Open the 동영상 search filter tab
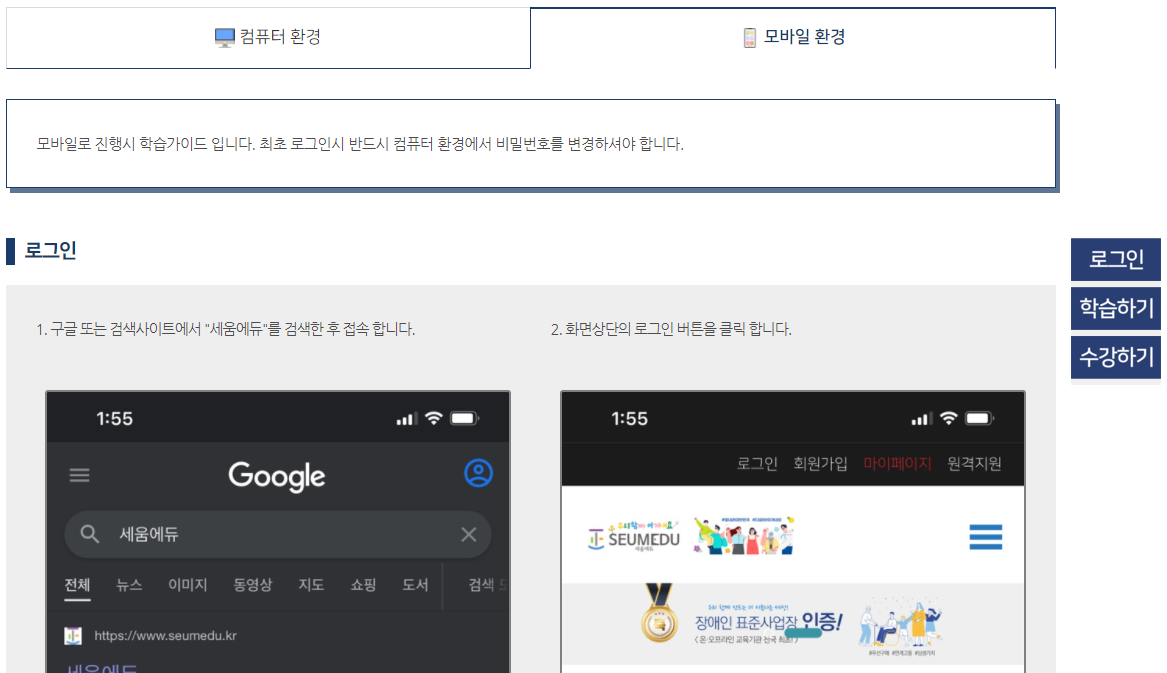Screen dimensions: 1167x673 [252, 585]
